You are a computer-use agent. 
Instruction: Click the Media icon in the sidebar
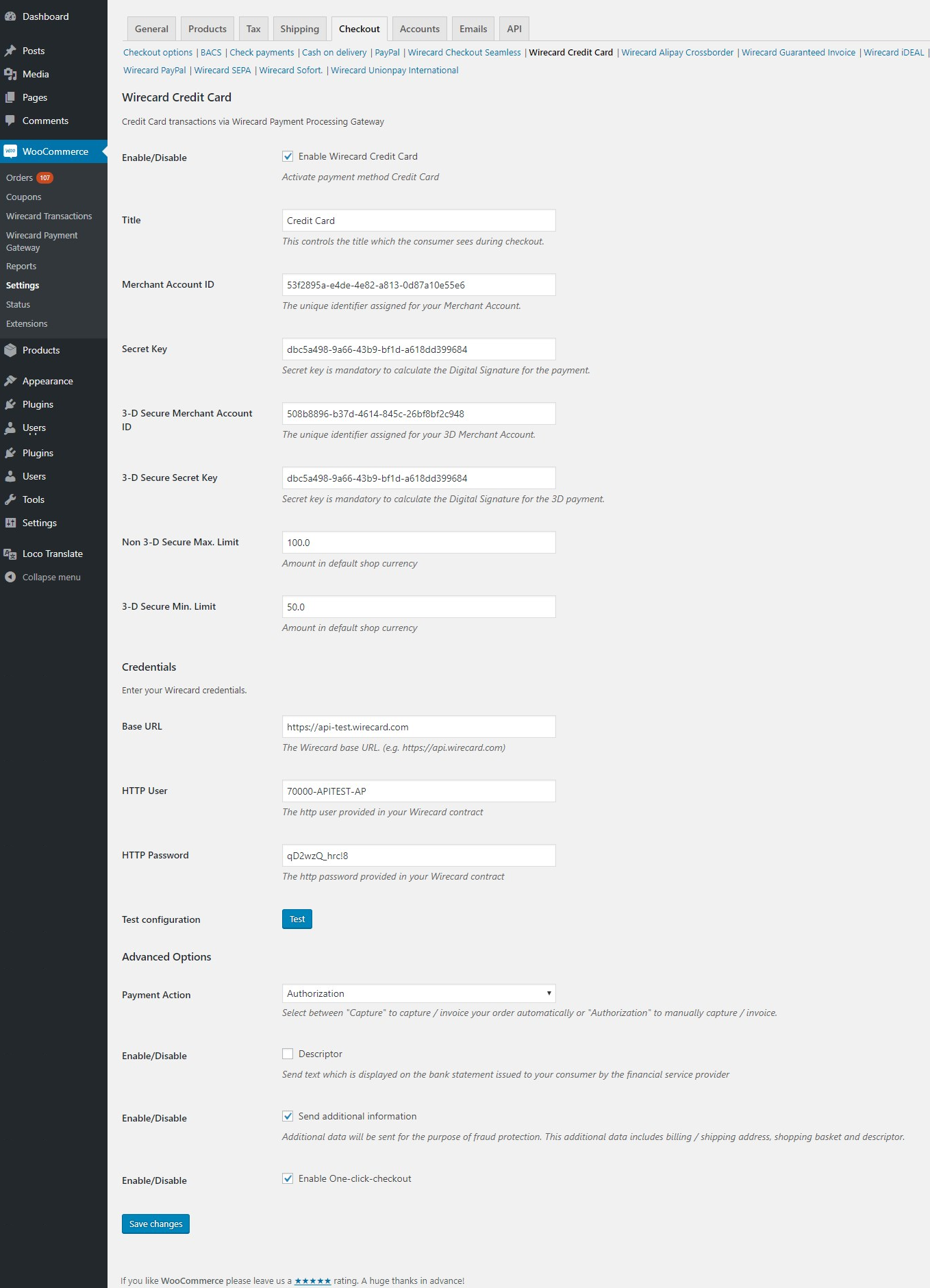pyautogui.click(x=10, y=74)
